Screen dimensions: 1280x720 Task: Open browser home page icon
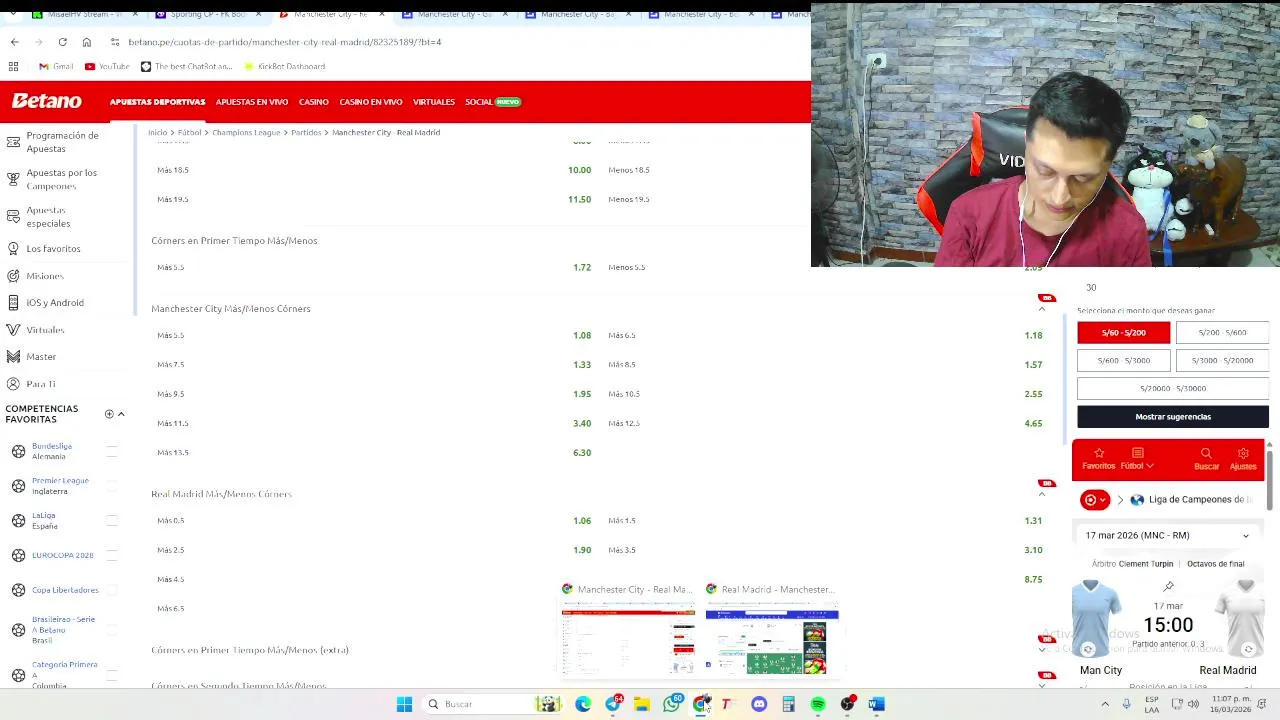[x=87, y=42]
